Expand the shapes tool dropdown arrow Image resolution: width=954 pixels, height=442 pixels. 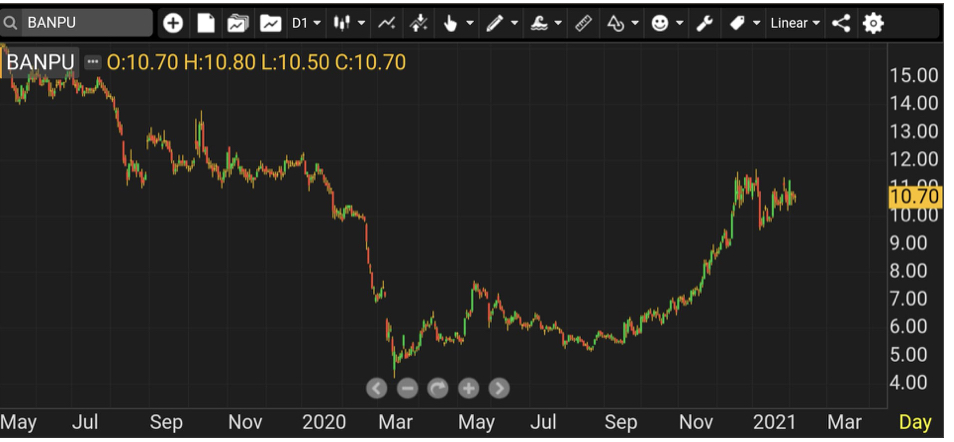coord(635,23)
